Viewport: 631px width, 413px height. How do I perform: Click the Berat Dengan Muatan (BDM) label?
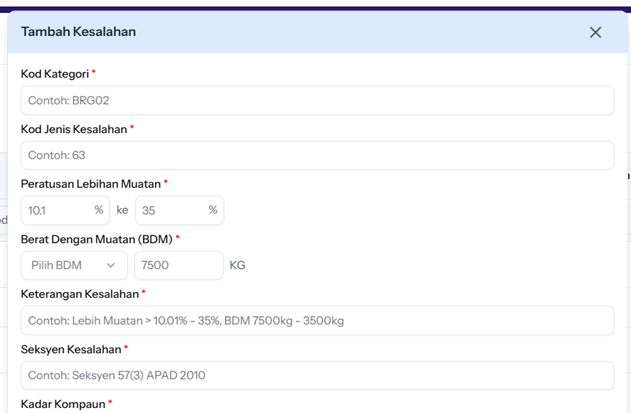coord(96,239)
